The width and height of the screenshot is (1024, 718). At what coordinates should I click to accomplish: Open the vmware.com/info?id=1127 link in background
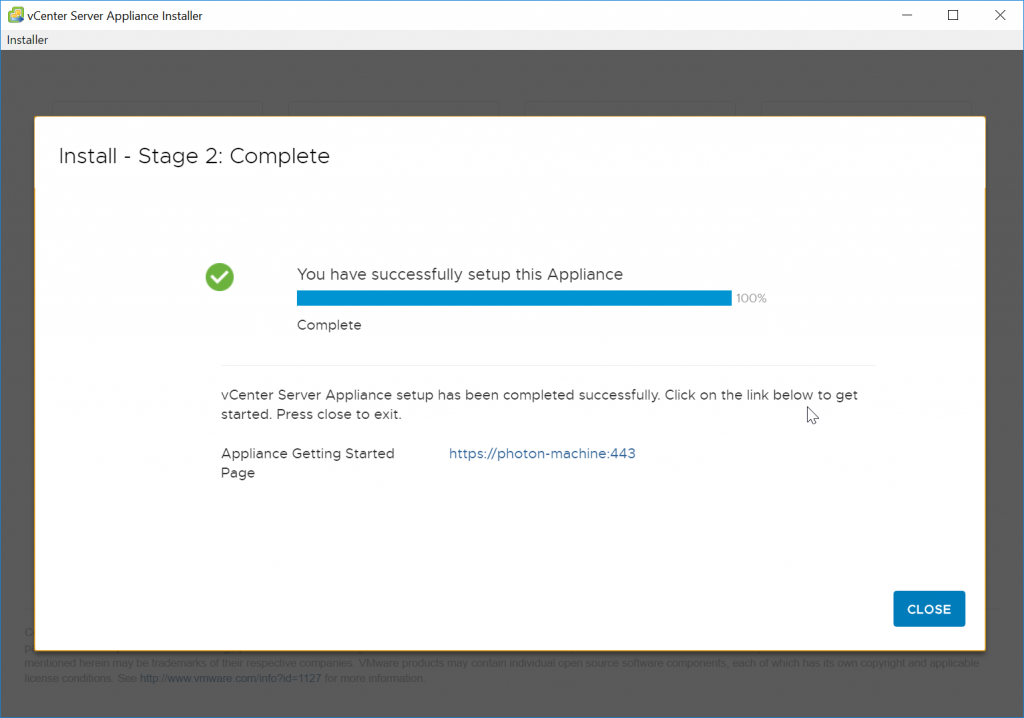click(x=231, y=678)
